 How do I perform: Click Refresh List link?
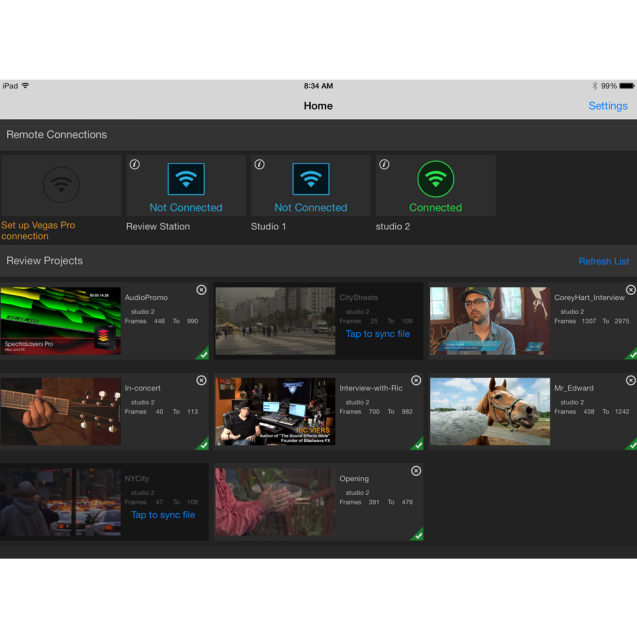click(x=603, y=261)
